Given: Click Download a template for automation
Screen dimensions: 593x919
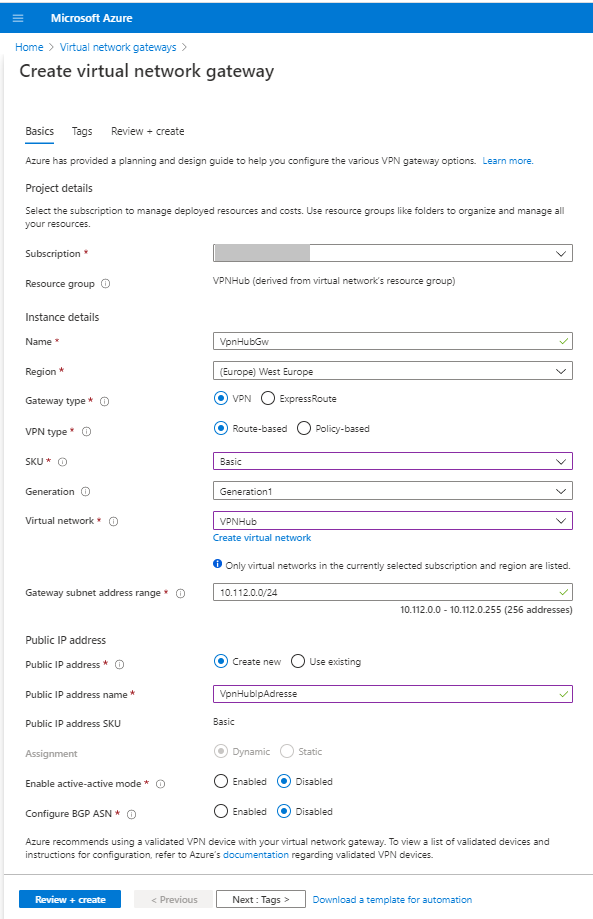Looking at the screenshot, I should tap(392, 899).
